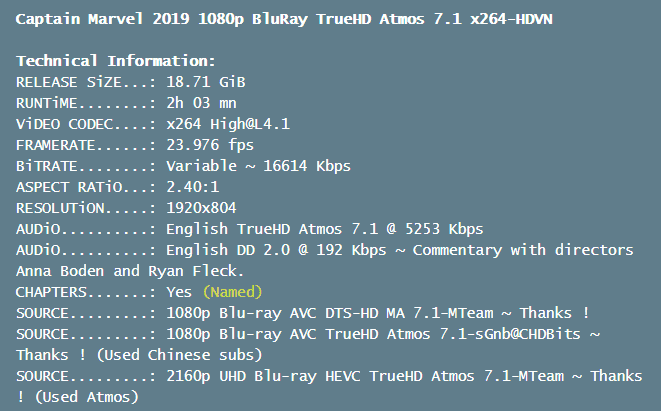
Task: Click the BiTRATE Variable 16614 Kbps line
Action: pos(183,166)
